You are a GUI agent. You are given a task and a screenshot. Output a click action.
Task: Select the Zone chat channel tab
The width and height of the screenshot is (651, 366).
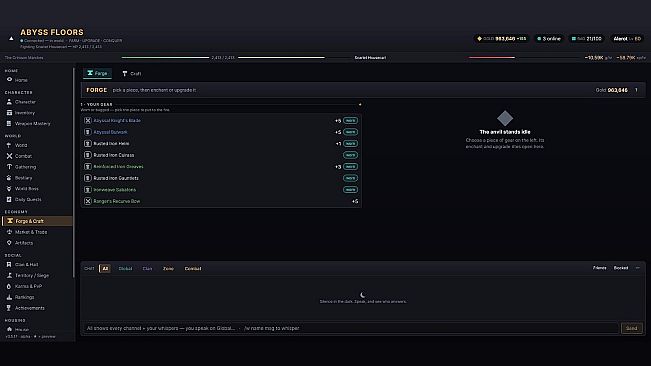click(168, 268)
